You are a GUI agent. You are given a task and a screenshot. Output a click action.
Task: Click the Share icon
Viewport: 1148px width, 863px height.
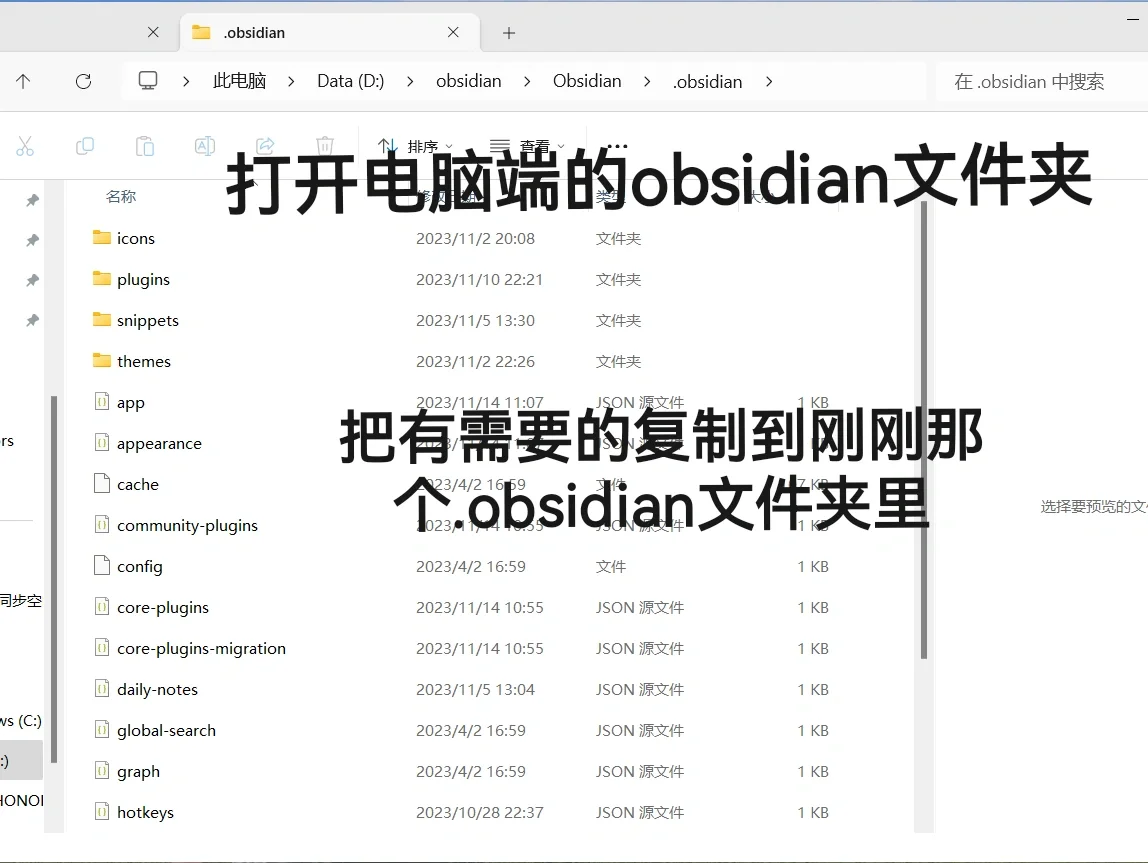[265, 146]
